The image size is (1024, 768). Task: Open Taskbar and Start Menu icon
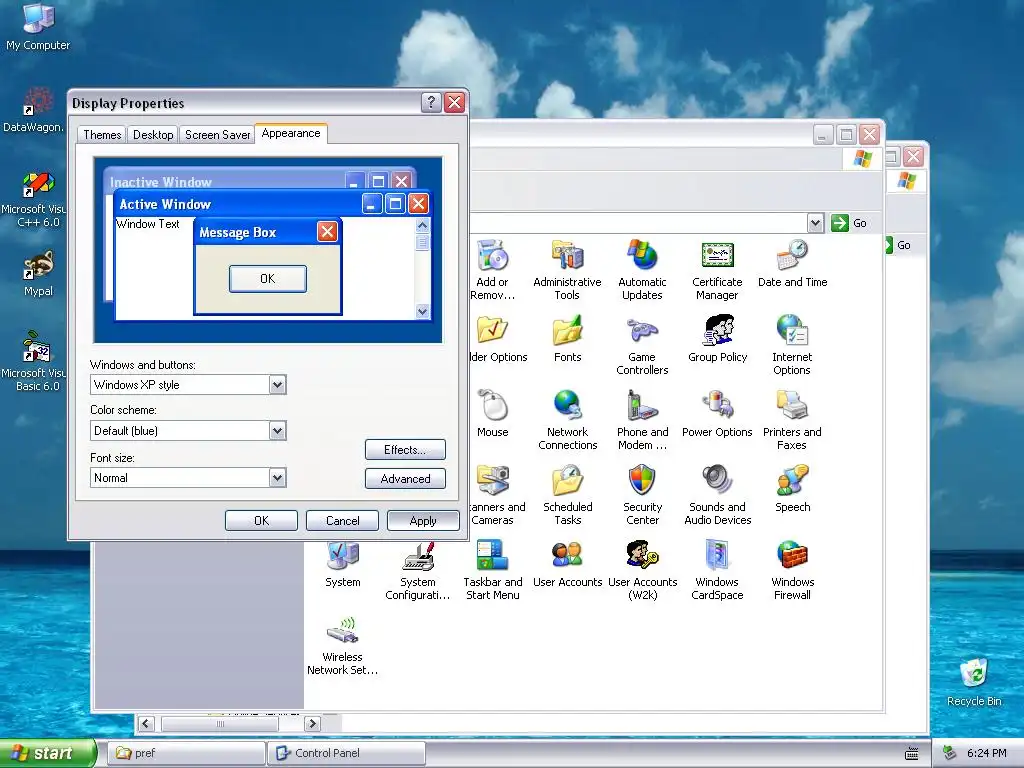tap(492, 555)
